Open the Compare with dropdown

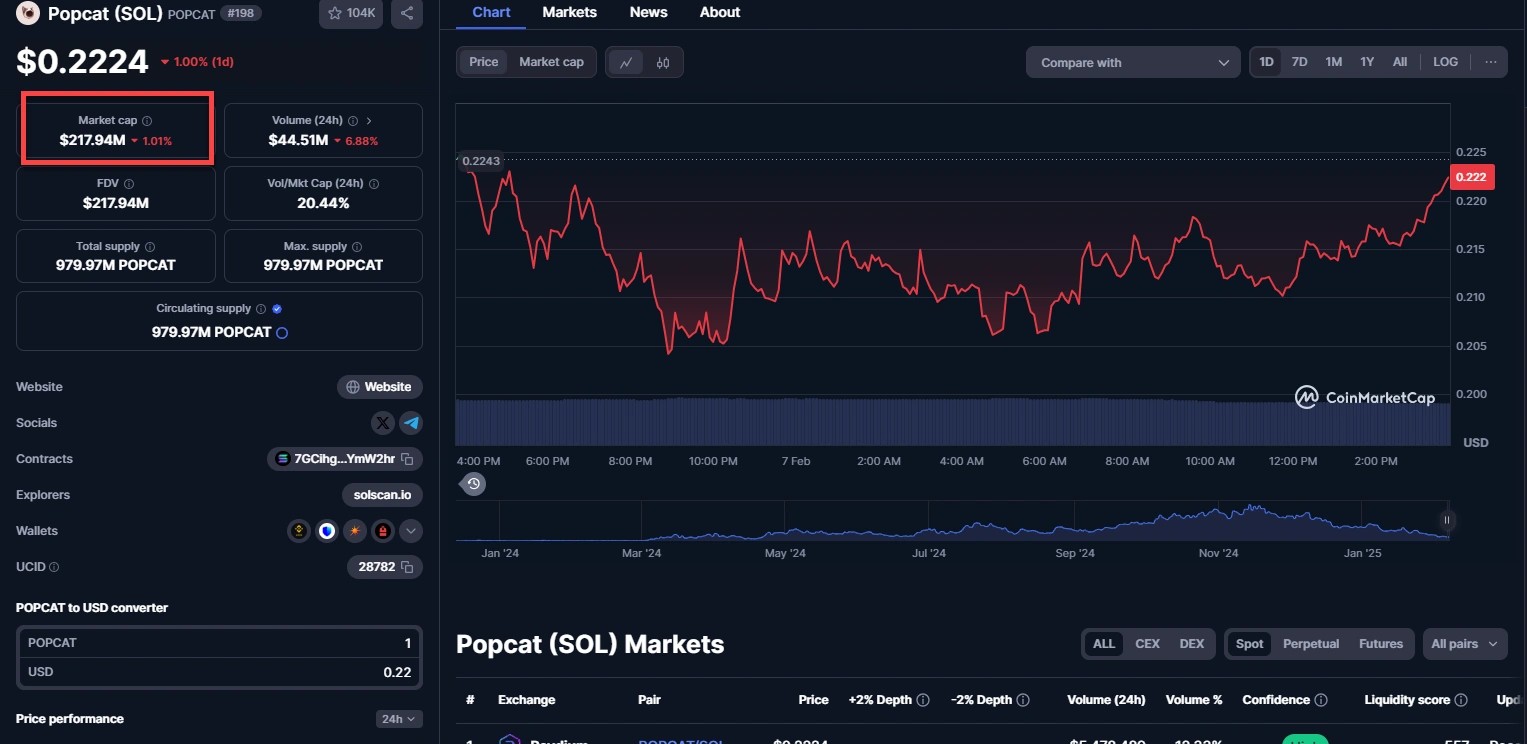(1133, 62)
